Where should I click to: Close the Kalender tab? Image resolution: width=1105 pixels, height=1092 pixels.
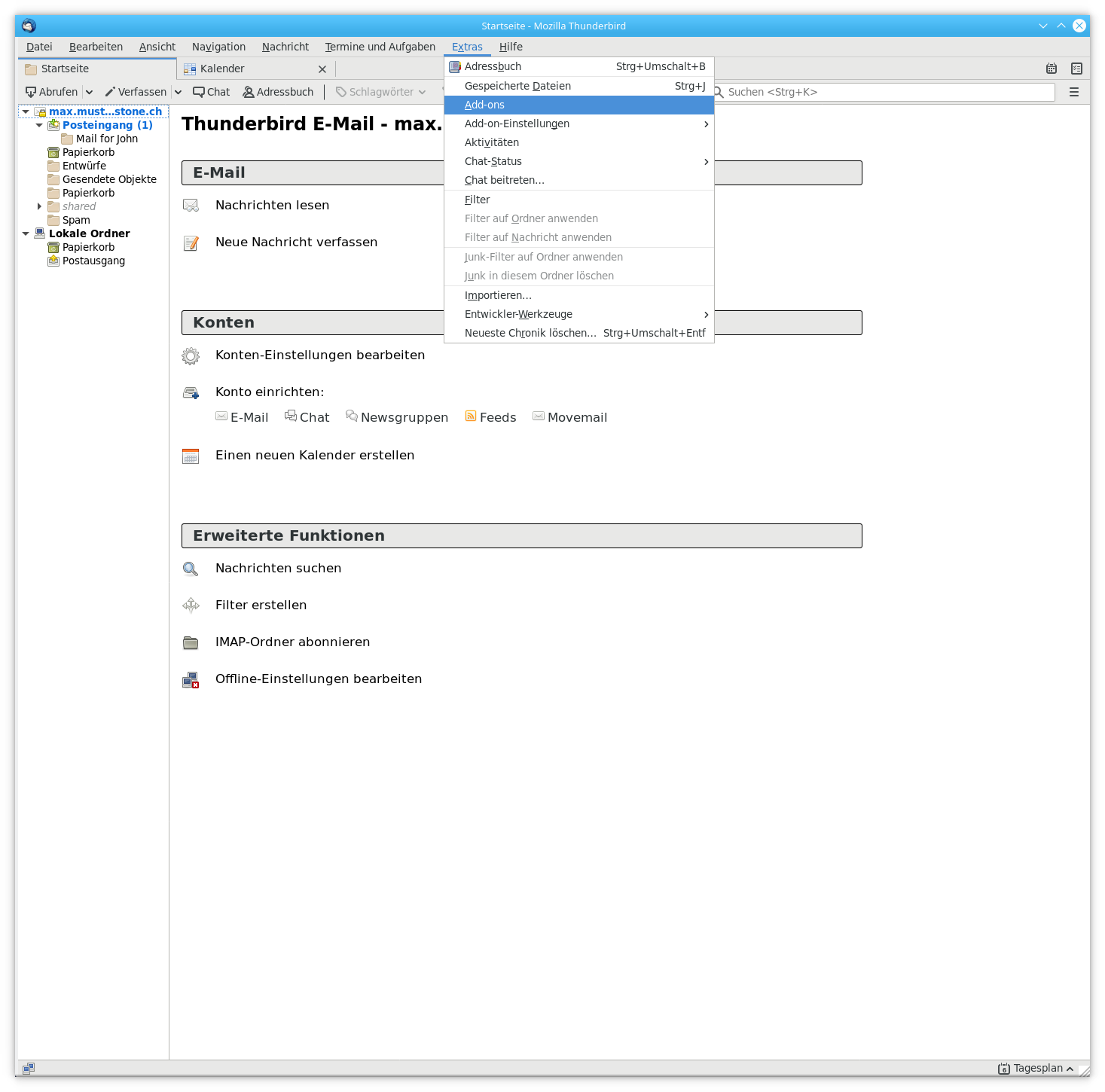point(322,69)
